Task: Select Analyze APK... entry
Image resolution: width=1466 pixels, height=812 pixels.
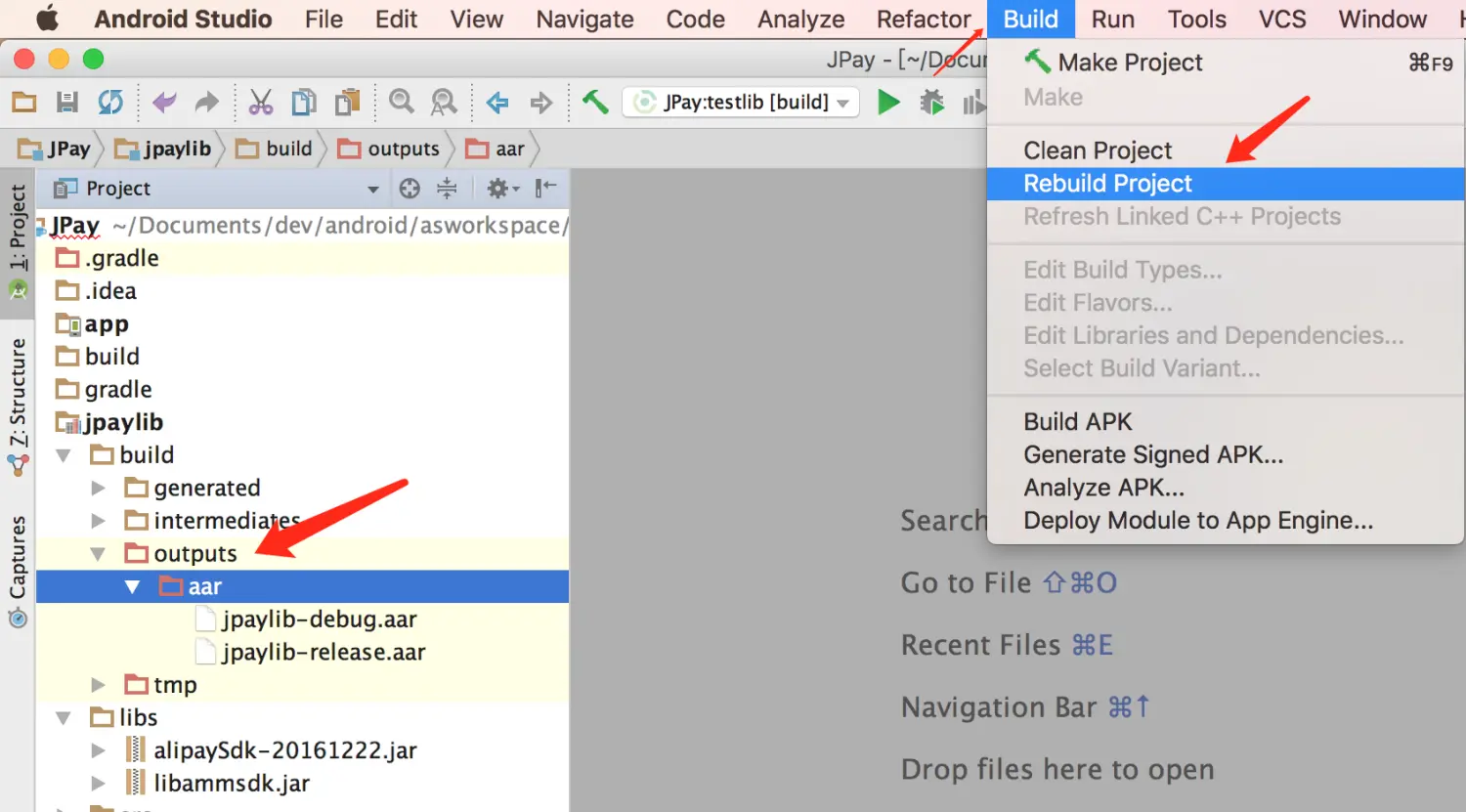Action: (x=1226, y=488)
